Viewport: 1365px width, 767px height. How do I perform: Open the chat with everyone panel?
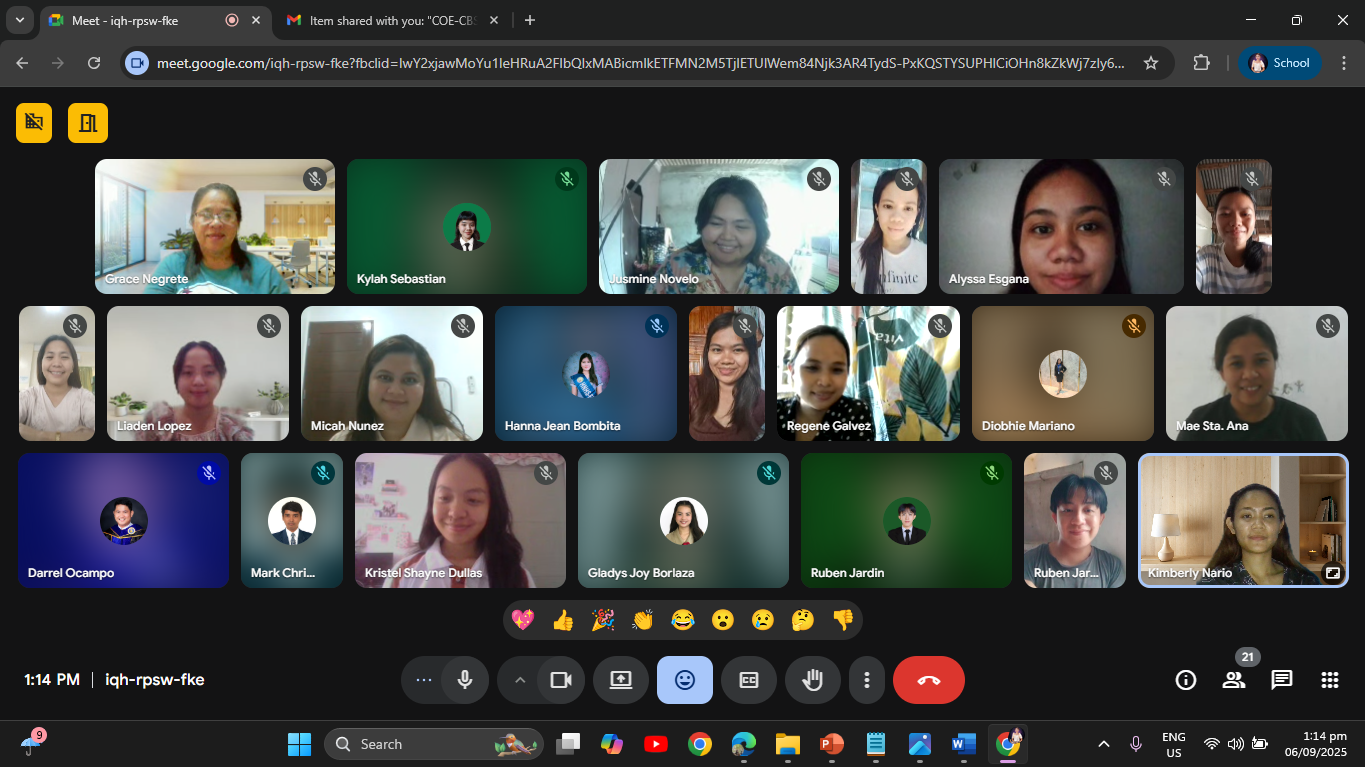(1281, 680)
